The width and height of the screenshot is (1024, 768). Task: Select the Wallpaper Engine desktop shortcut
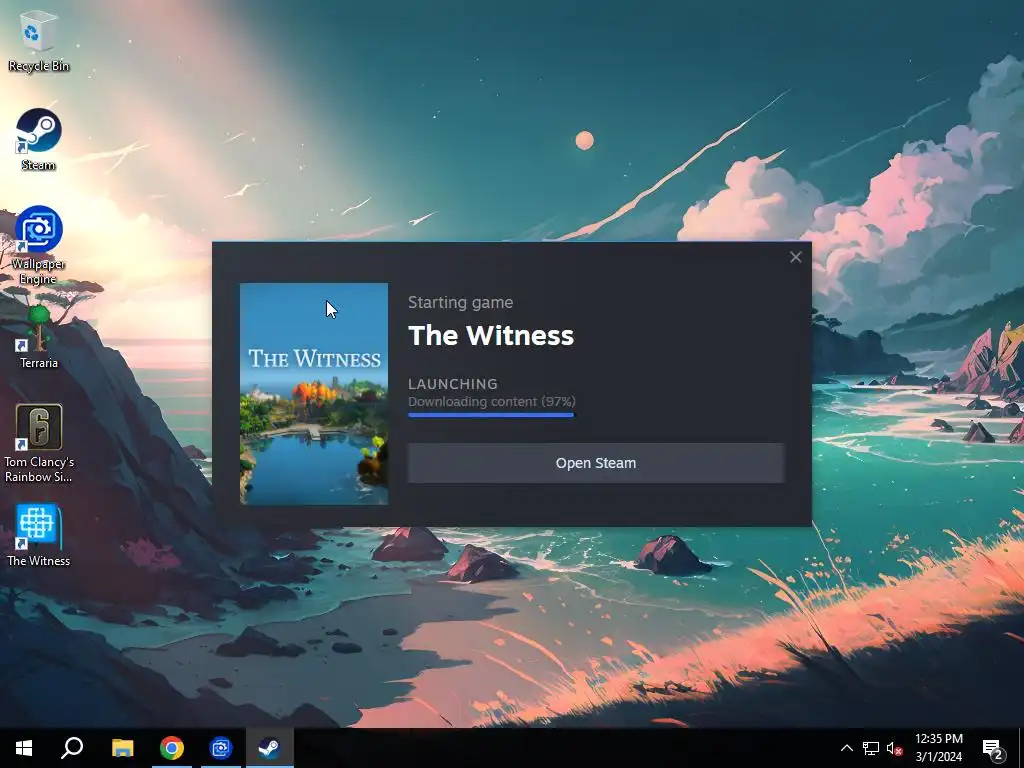coord(39,246)
